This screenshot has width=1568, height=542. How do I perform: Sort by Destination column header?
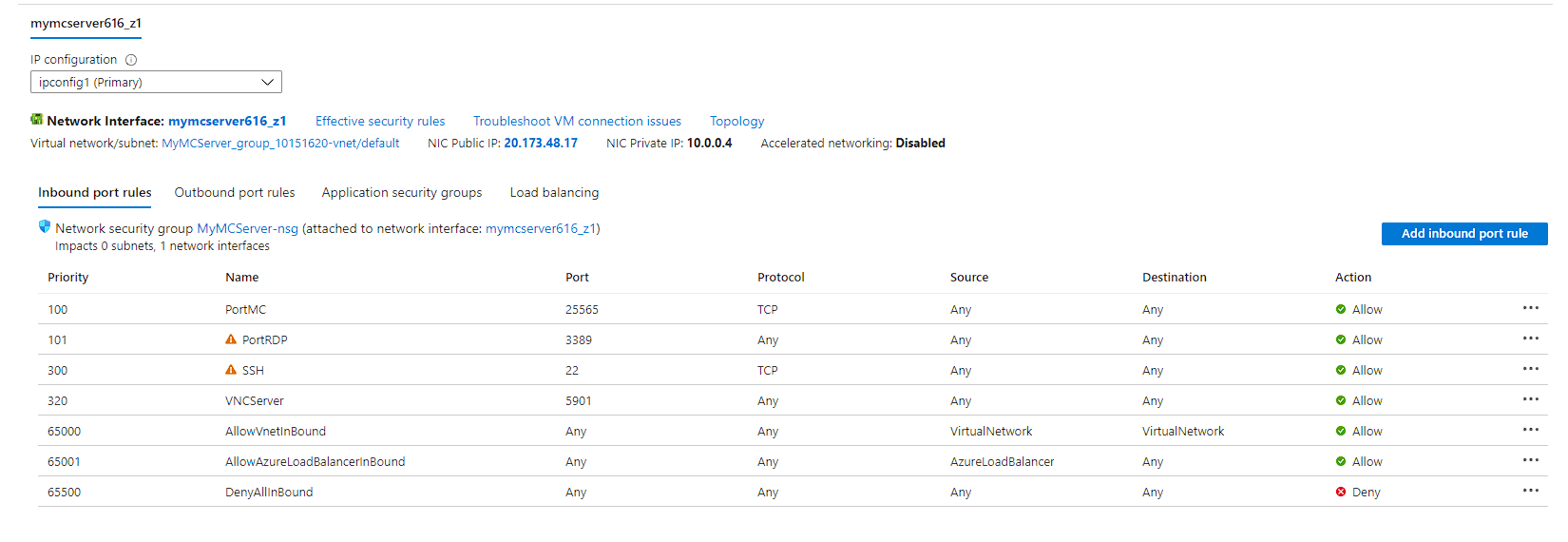click(x=1174, y=277)
